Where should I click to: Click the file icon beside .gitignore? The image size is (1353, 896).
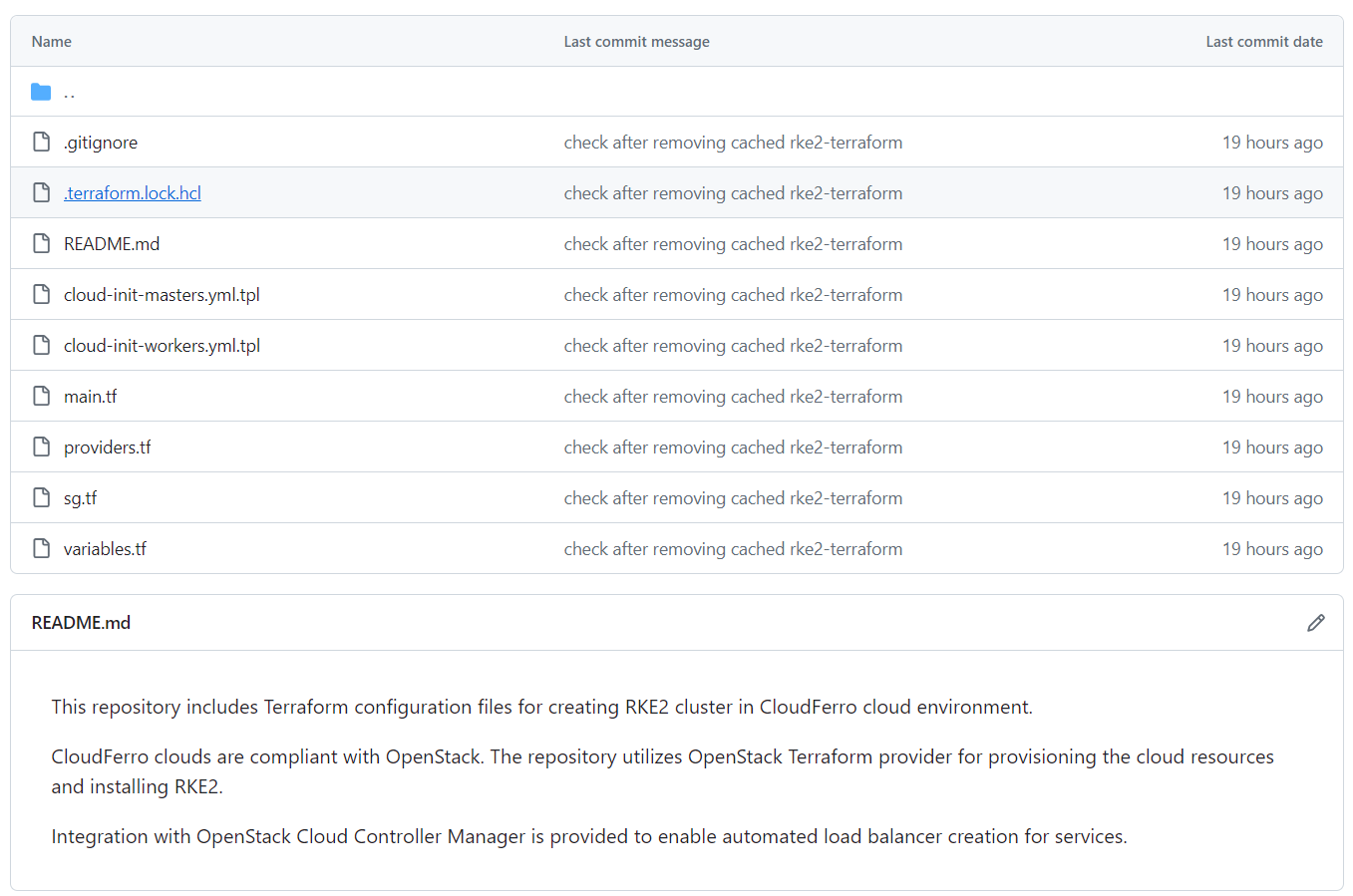[x=41, y=143]
